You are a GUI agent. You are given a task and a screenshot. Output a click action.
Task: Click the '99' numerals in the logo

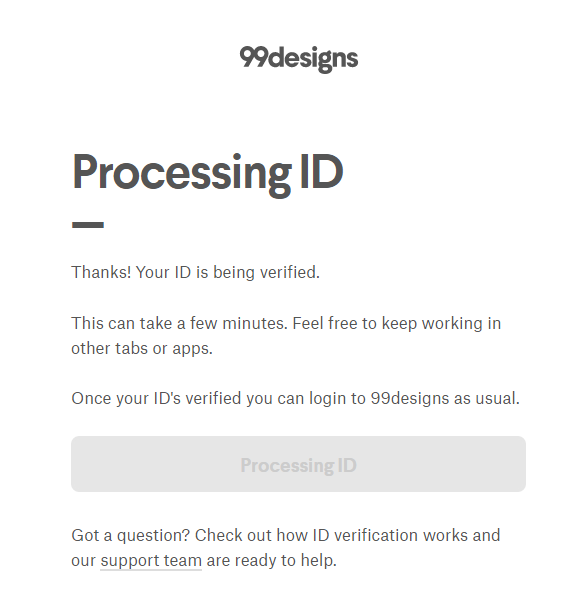click(x=254, y=57)
